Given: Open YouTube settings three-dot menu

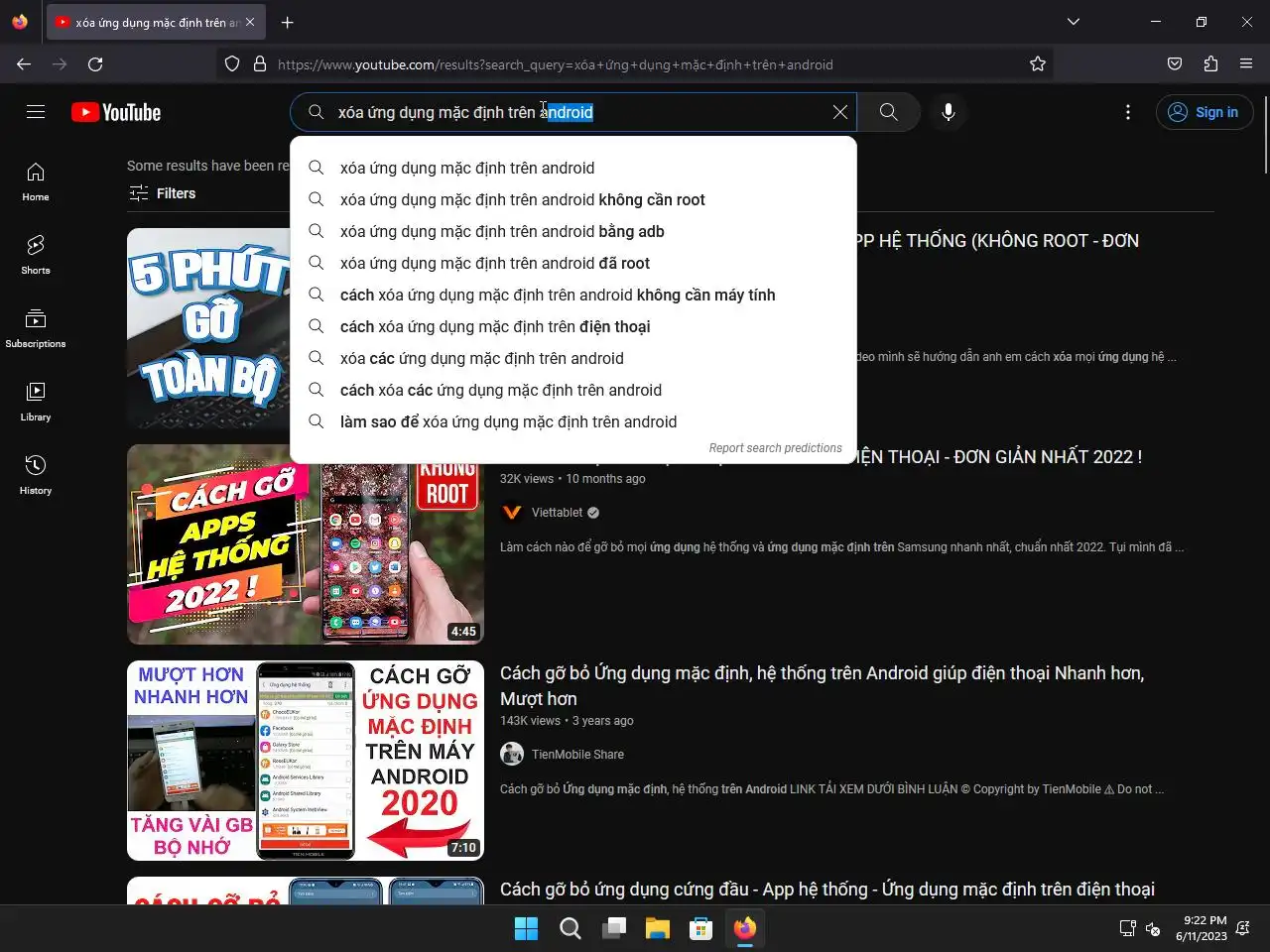Looking at the screenshot, I should tap(1128, 112).
